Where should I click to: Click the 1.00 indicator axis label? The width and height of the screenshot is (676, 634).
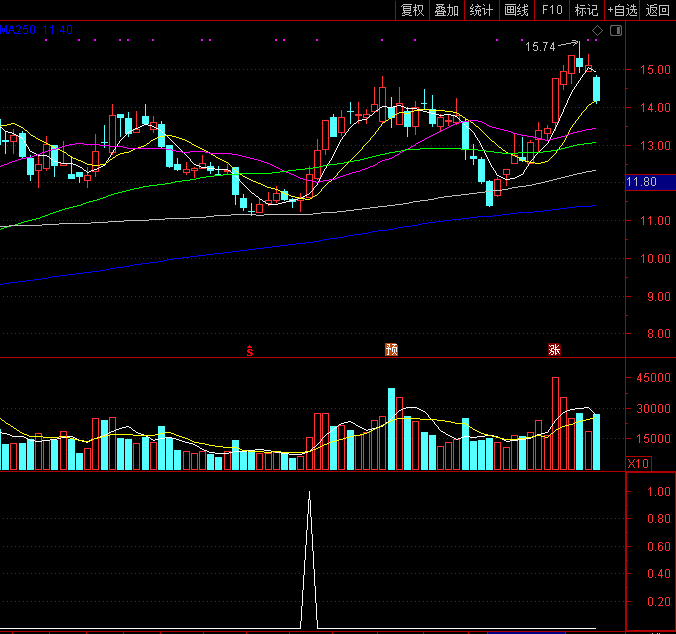click(x=658, y=492)
